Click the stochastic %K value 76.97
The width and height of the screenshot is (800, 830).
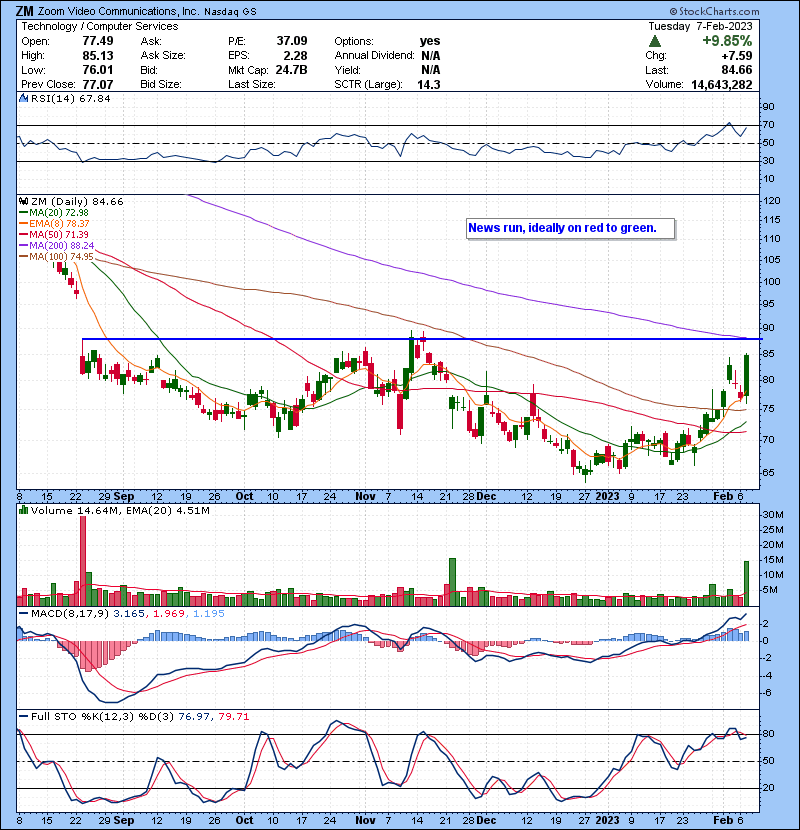(x=194, y=717)
